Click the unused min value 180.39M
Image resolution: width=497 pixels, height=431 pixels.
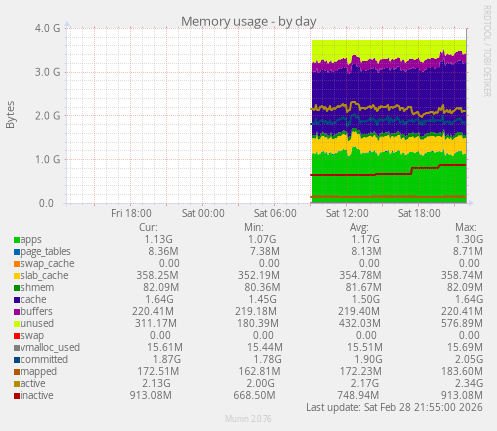pyautogui.click(x=258, y=323)
